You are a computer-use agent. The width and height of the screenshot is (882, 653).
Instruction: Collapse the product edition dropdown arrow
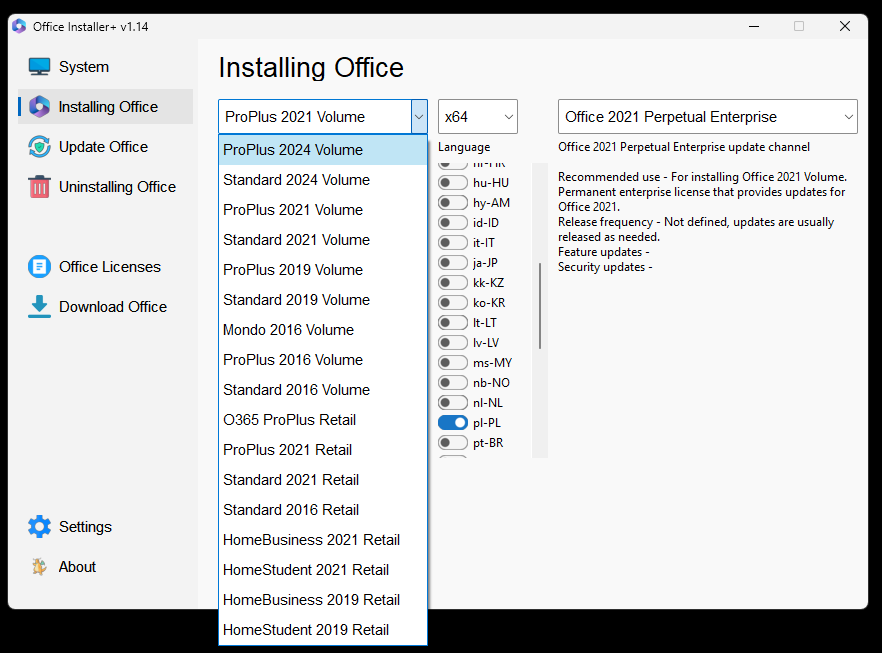click(419, 116)
